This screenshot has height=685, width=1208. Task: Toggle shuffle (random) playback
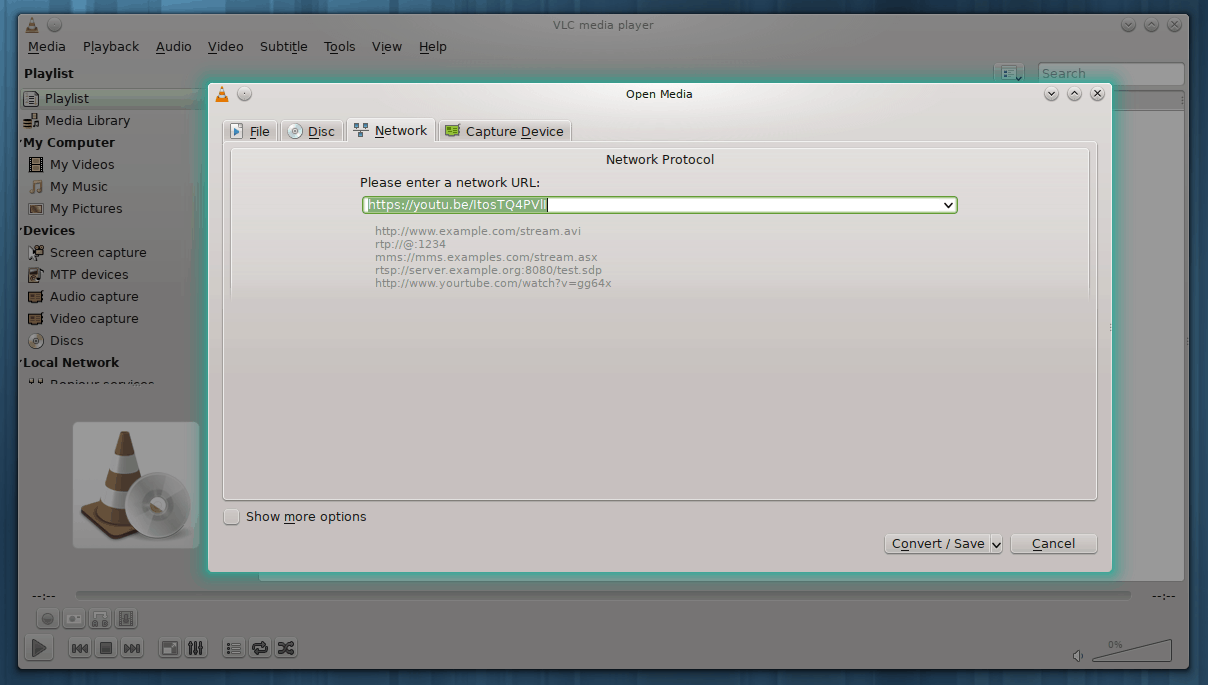[x=286, y=648]
